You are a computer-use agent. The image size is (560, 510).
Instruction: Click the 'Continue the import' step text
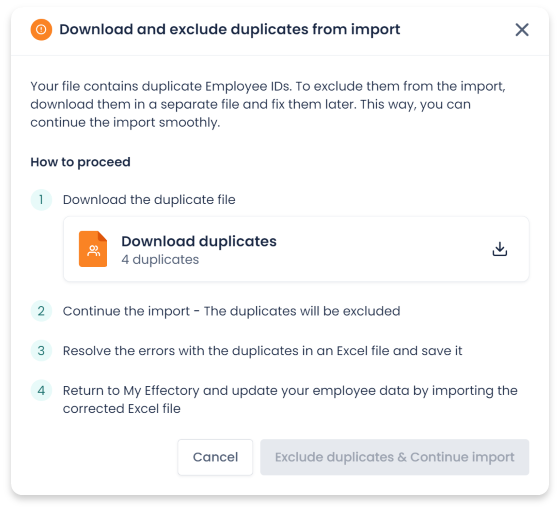[231, 311]
